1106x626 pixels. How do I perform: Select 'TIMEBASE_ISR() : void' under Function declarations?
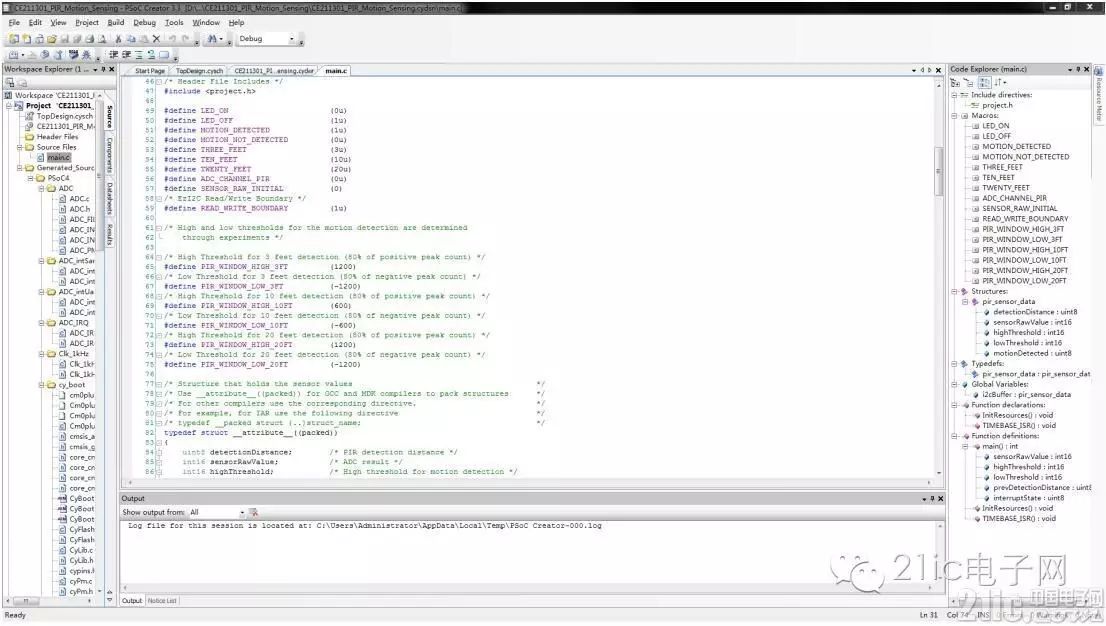[x=1019, y=426]
